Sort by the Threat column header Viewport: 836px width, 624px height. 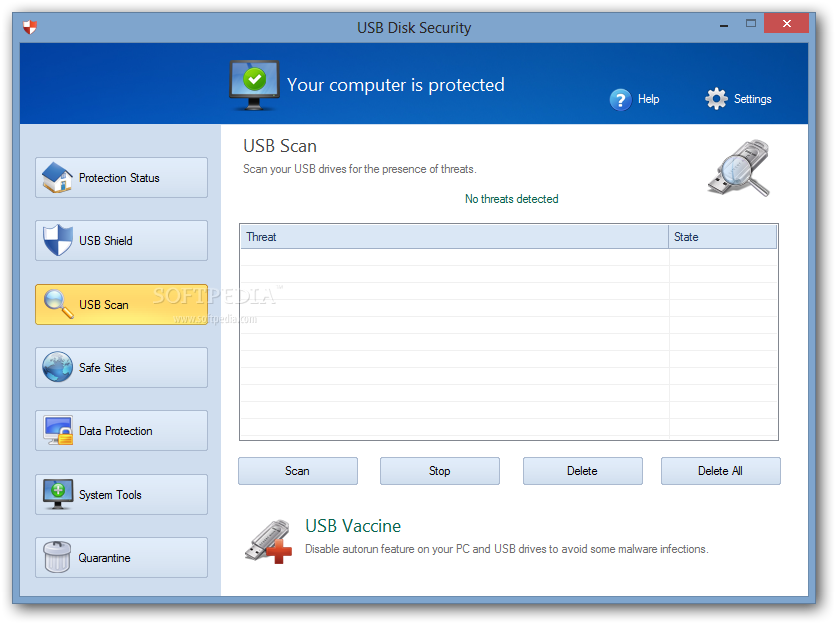(x=454, y=237)
